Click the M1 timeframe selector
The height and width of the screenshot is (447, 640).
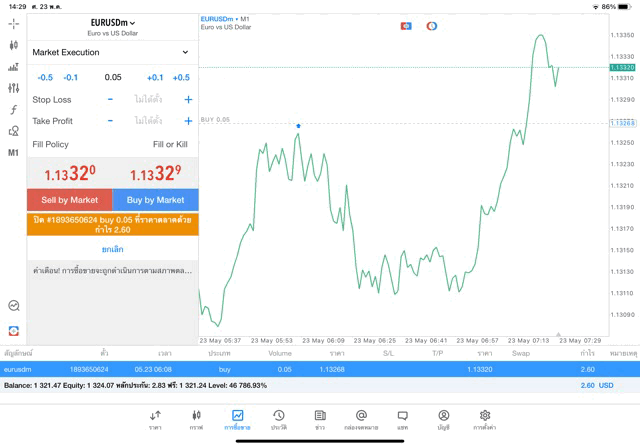(x=13, y=153)
